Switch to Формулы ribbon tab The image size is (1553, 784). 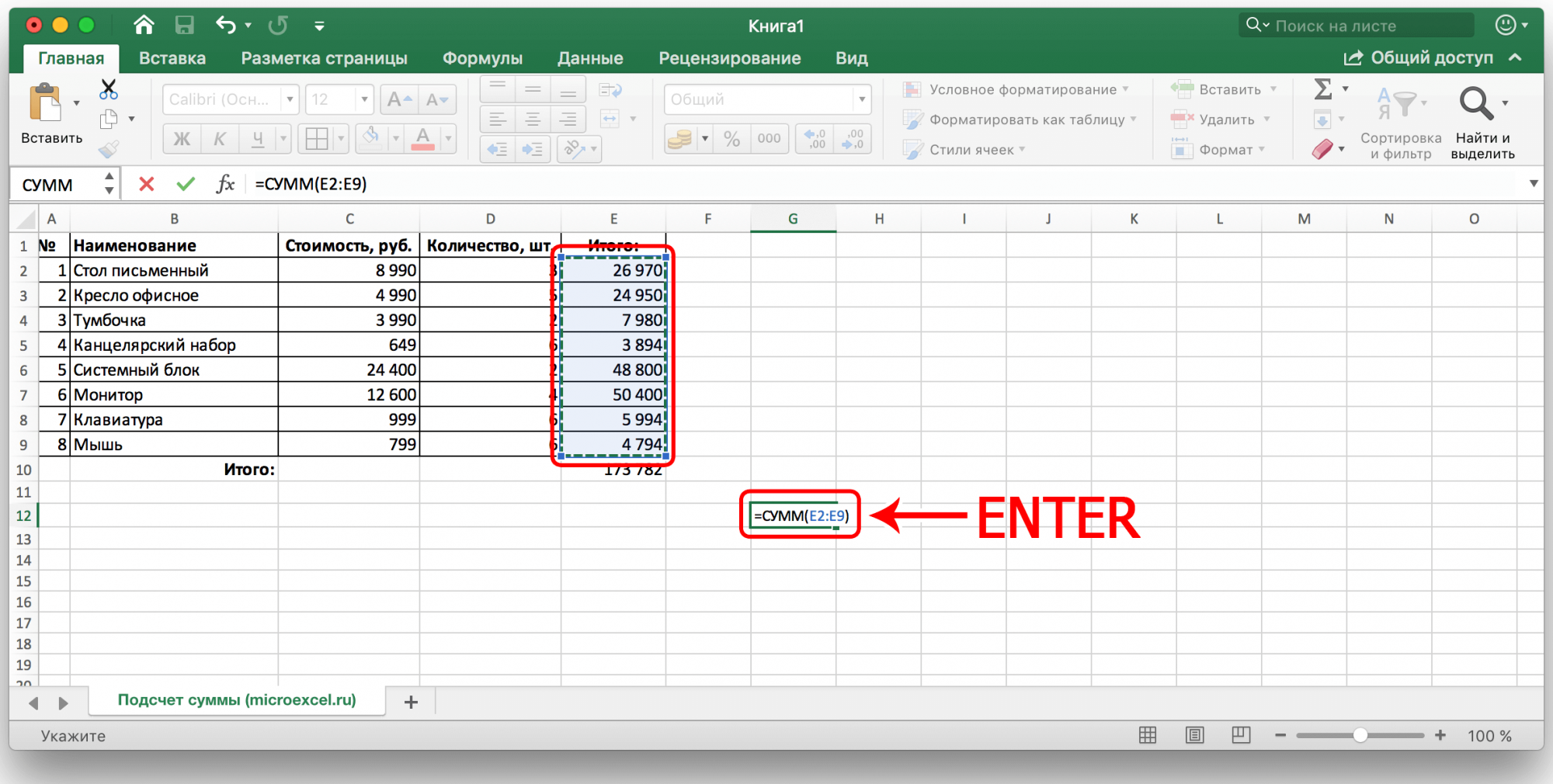482,58
